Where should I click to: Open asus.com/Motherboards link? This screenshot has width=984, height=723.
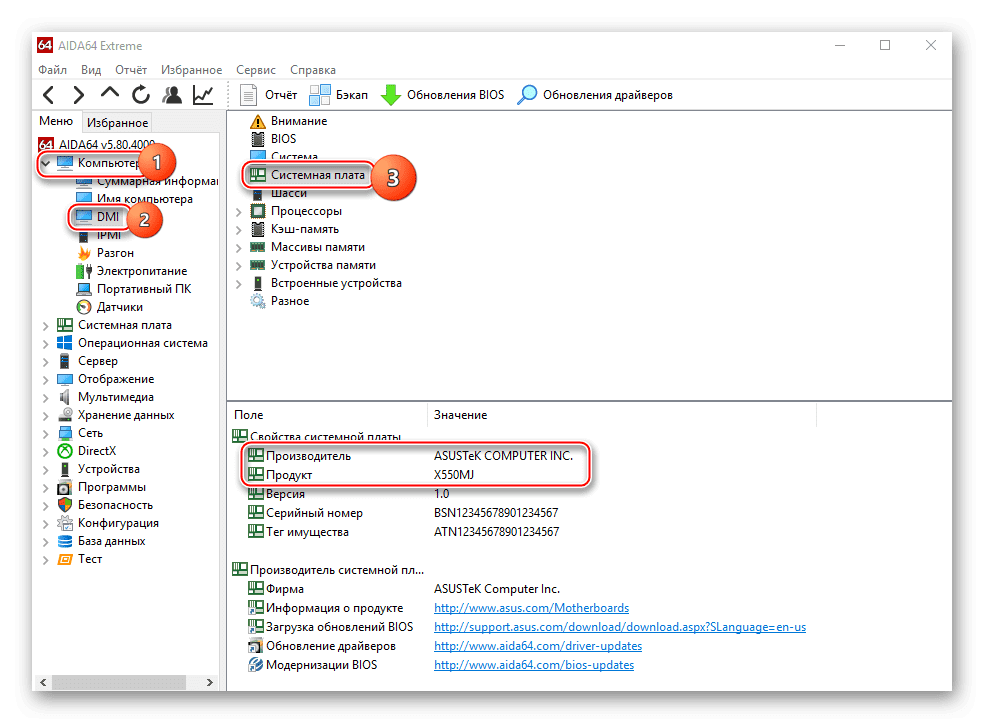532,608
